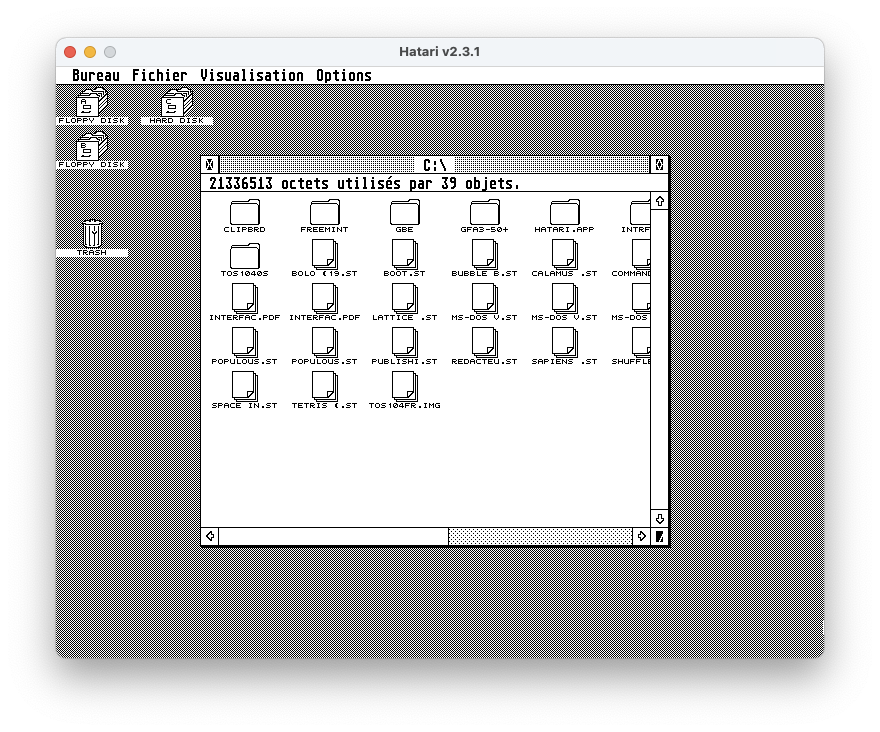Image resolution: width=880 pixels, height=732 pixels.
Task: Select the FREEMINT folder
Action: (x=324, y=216)
